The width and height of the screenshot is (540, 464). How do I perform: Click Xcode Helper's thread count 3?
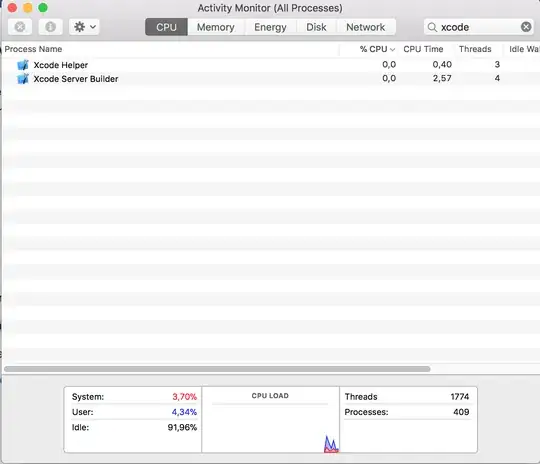click(x=497, y=64)
